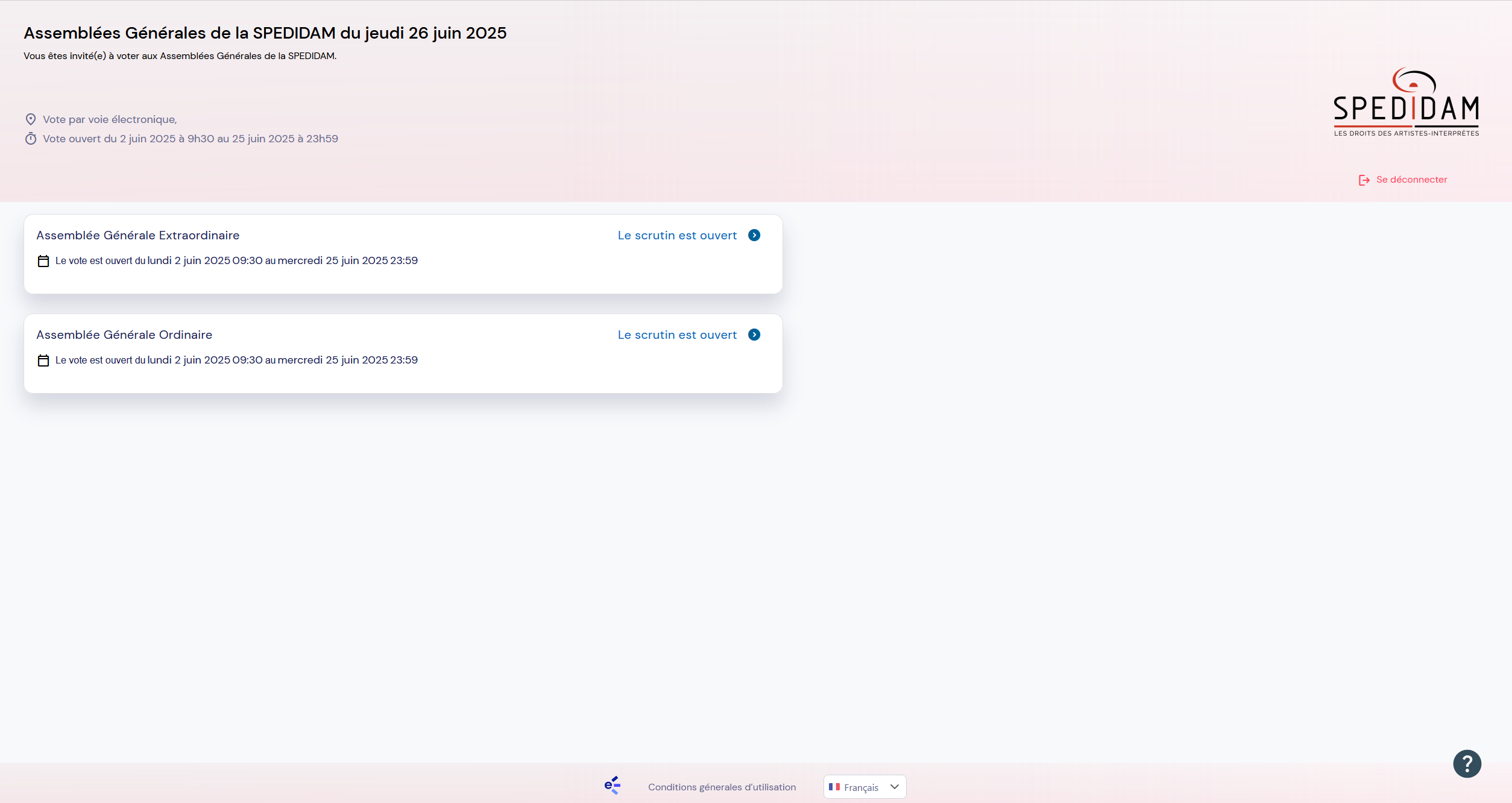Image resolution: width=1512 pixels, height=803 pixels.
Task: Open the Français language dropdown
Action: (x=865, y=787)
